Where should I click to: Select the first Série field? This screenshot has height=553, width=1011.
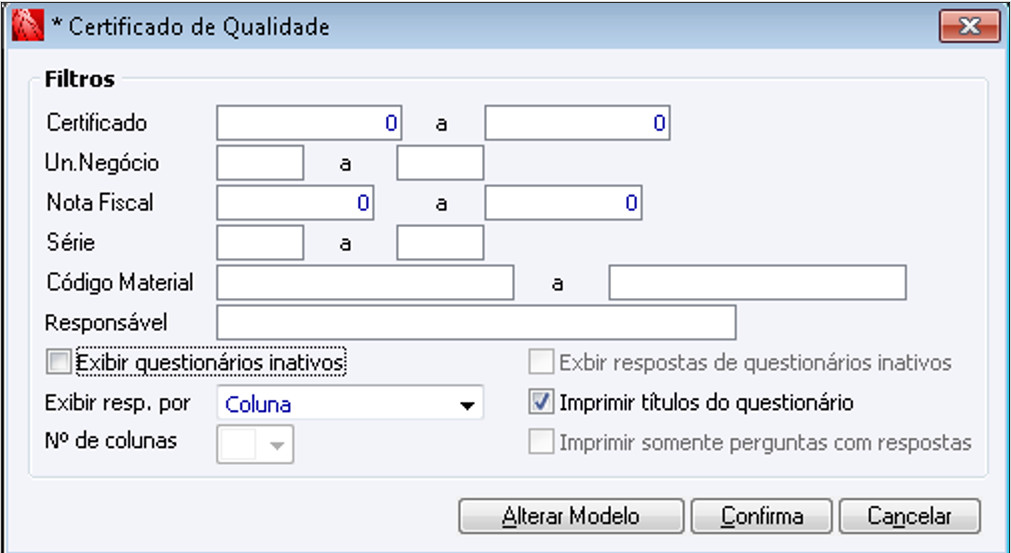[260, 243]
